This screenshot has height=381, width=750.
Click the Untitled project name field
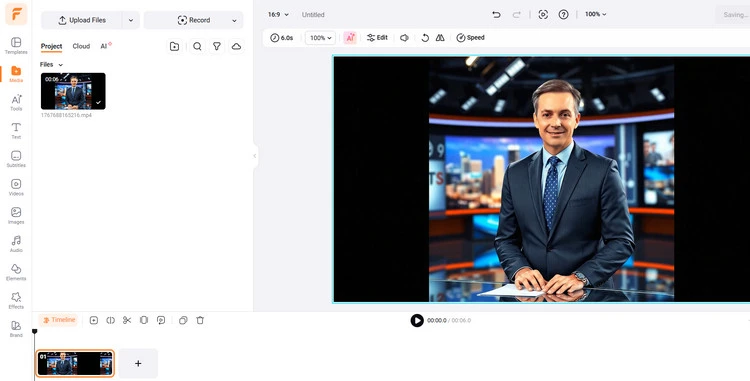click(x=313, y=15)
